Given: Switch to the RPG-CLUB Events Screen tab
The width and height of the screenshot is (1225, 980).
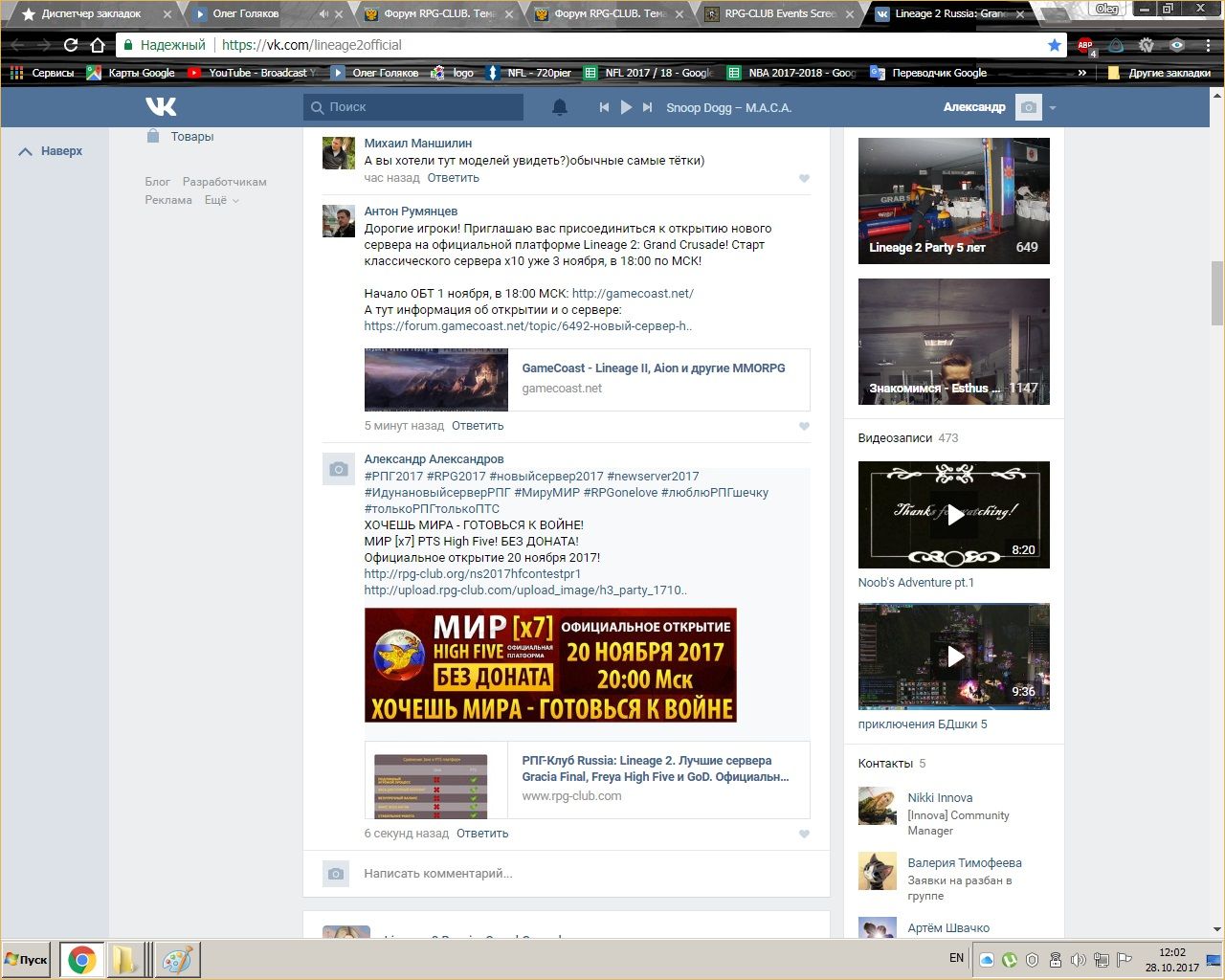Looking at the screenshot, I should pos(779,14).
